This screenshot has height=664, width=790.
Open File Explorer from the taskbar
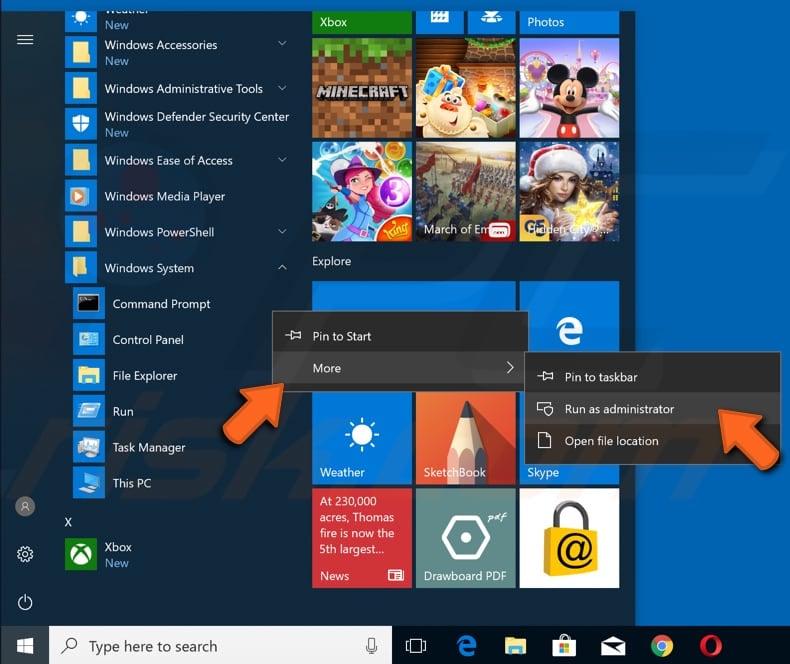[x=515, y=645]
